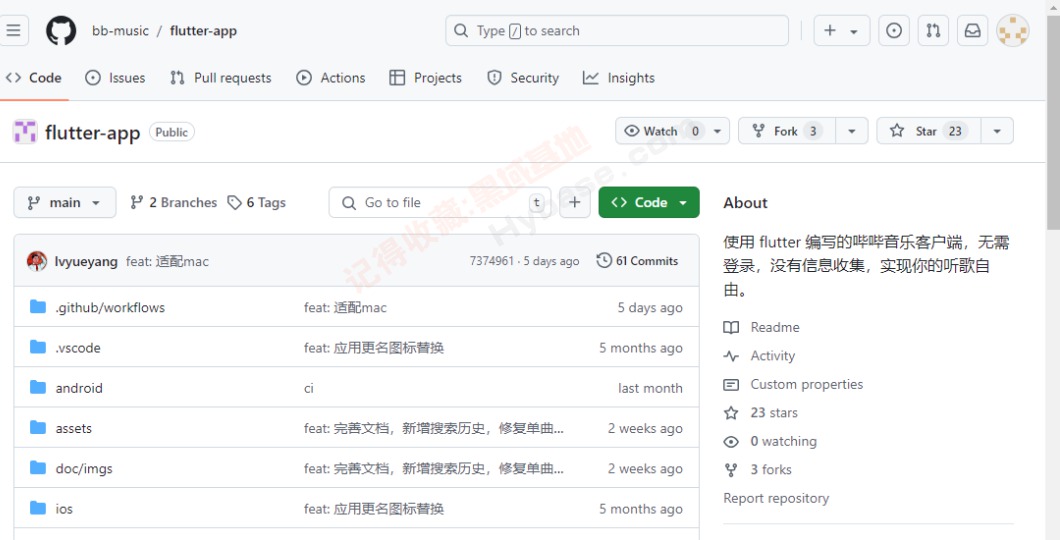Open the 'ci' commit message for android
The height and width of the screenshot is (540, 1060).
tap(309, 389)
